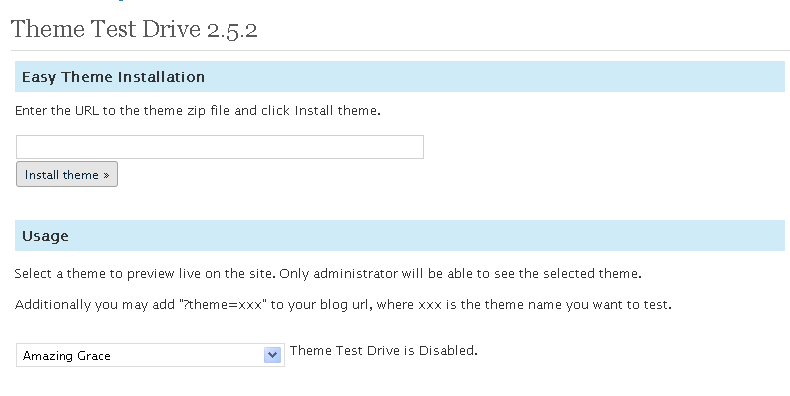The width and height of the screenshot is (790, 396).
Task: Click the Easy Theme Installation header
Action: coord(400,77)
